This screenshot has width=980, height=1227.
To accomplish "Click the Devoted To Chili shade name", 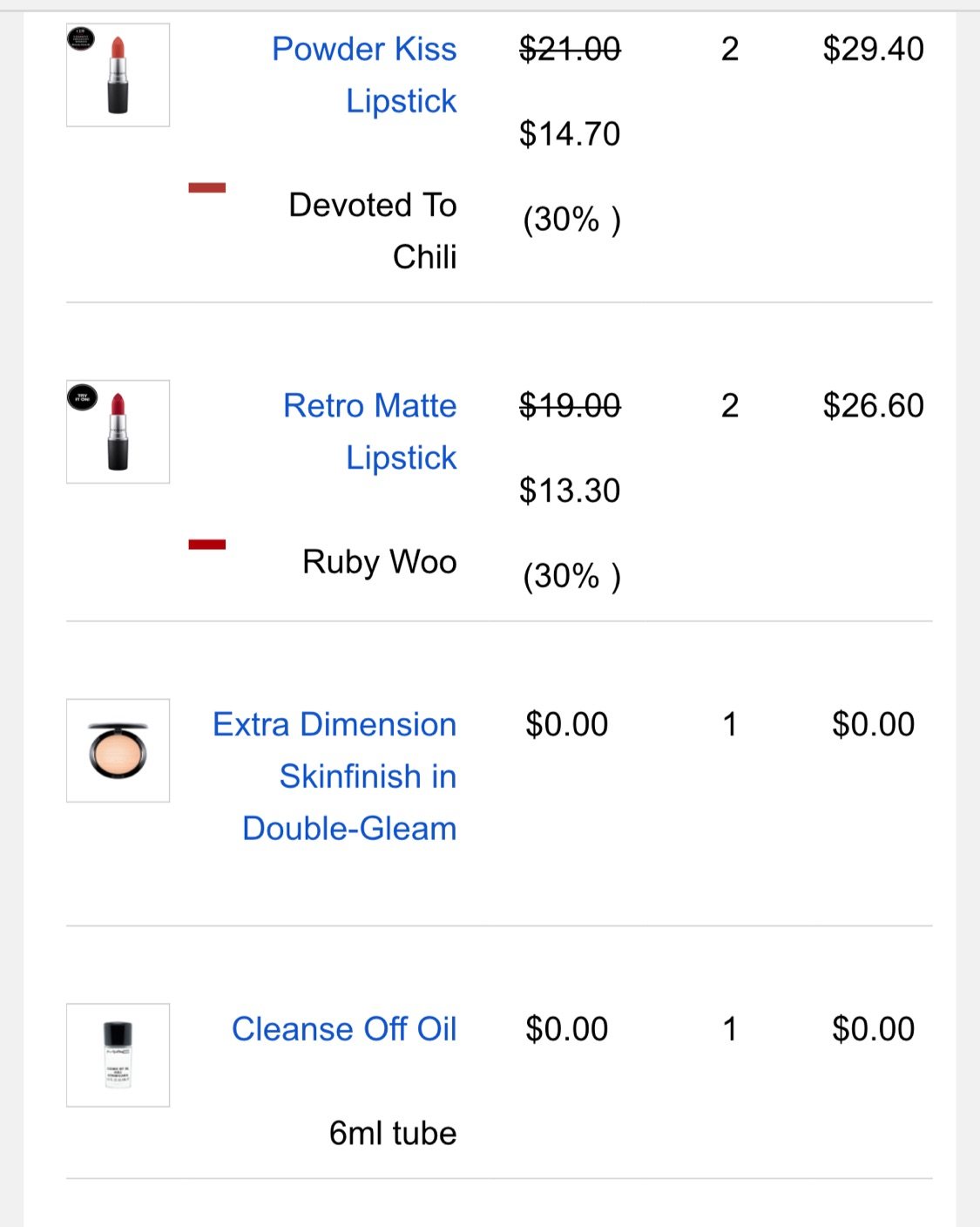I will pos(373,231).
